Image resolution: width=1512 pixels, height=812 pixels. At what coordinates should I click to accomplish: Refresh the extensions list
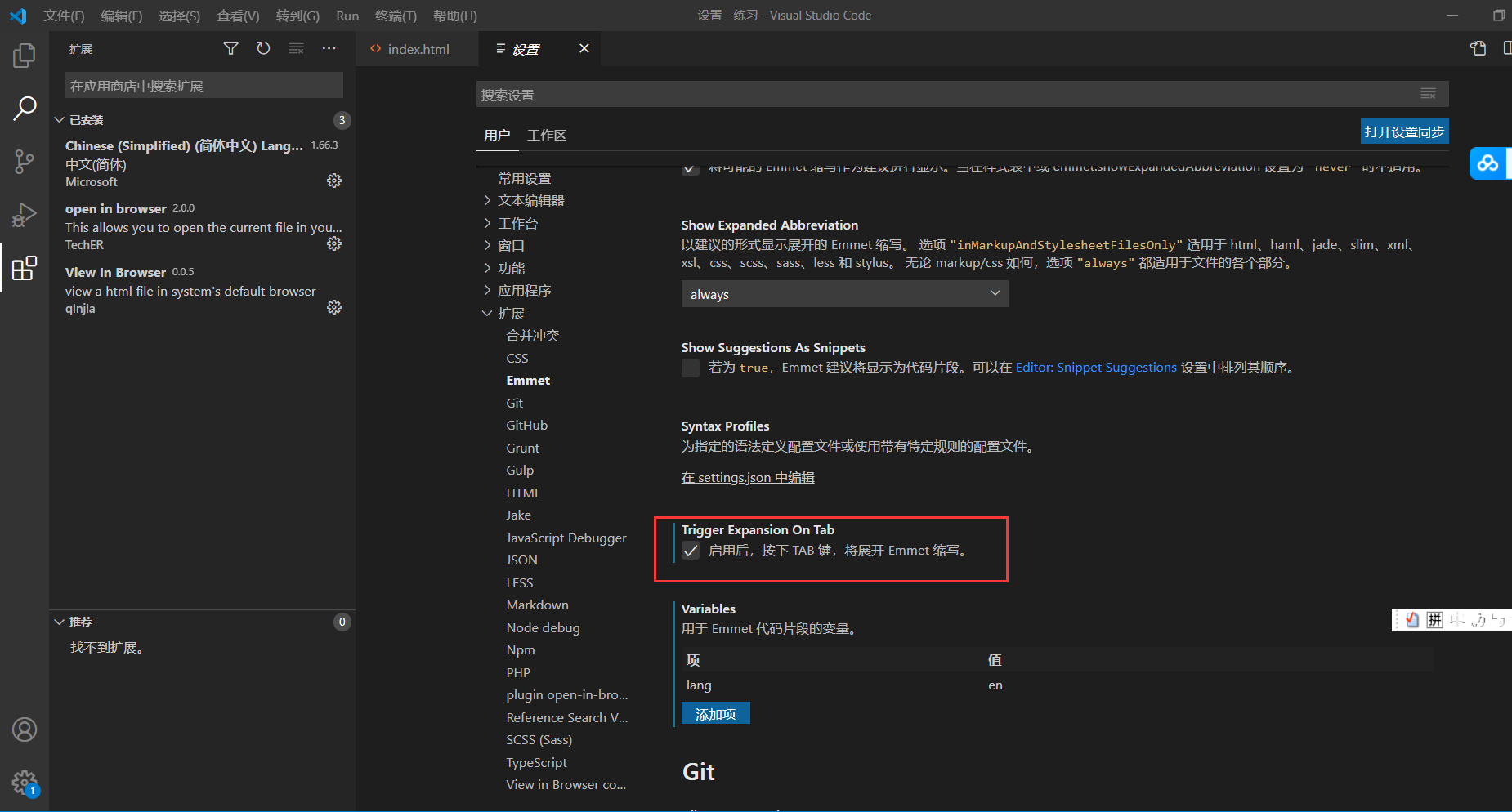pos(263,49)
